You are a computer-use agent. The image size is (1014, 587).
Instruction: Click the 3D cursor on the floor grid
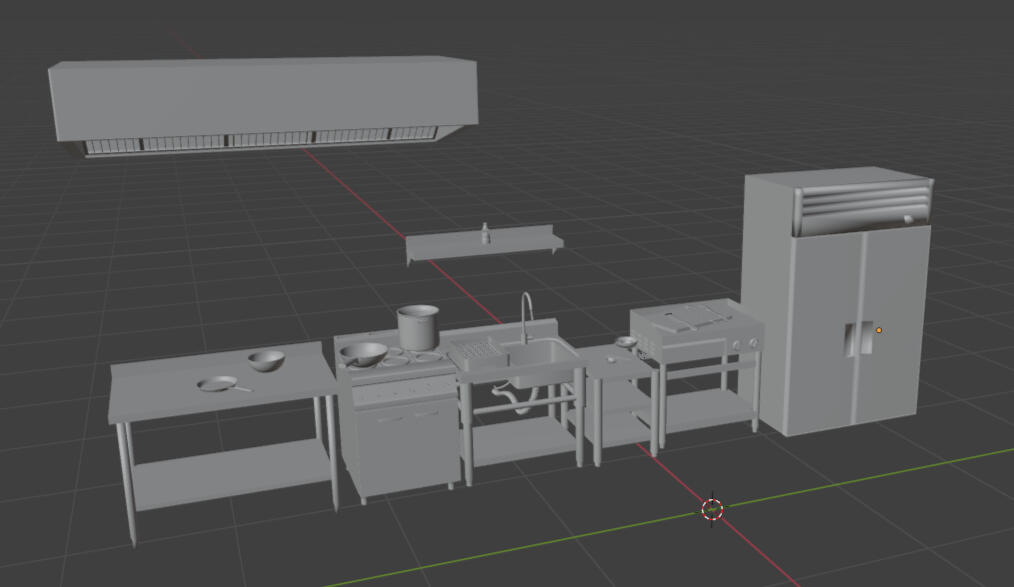[712, 509]
